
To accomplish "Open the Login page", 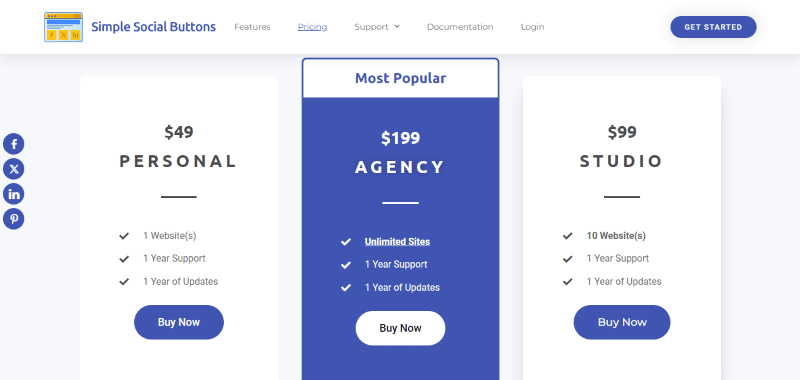I will (x=532, y=27).
